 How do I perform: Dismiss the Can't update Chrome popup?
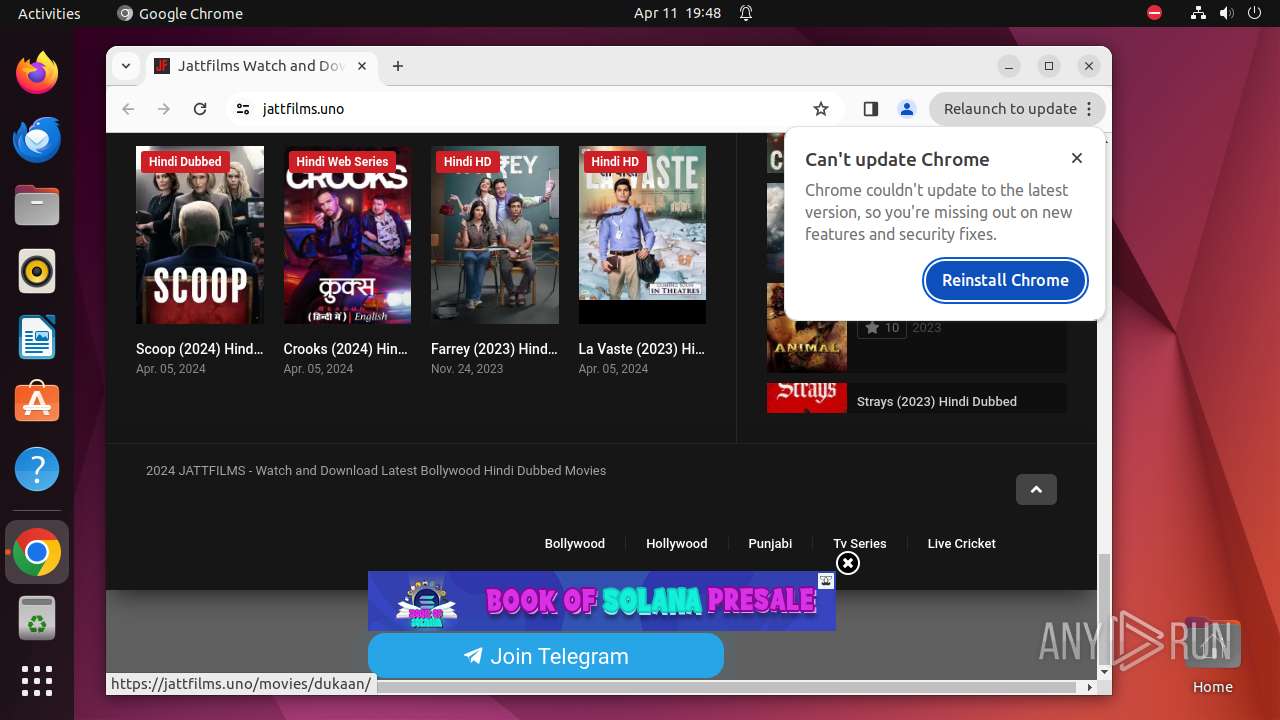pyautogui.click(x=1077, y=158)
